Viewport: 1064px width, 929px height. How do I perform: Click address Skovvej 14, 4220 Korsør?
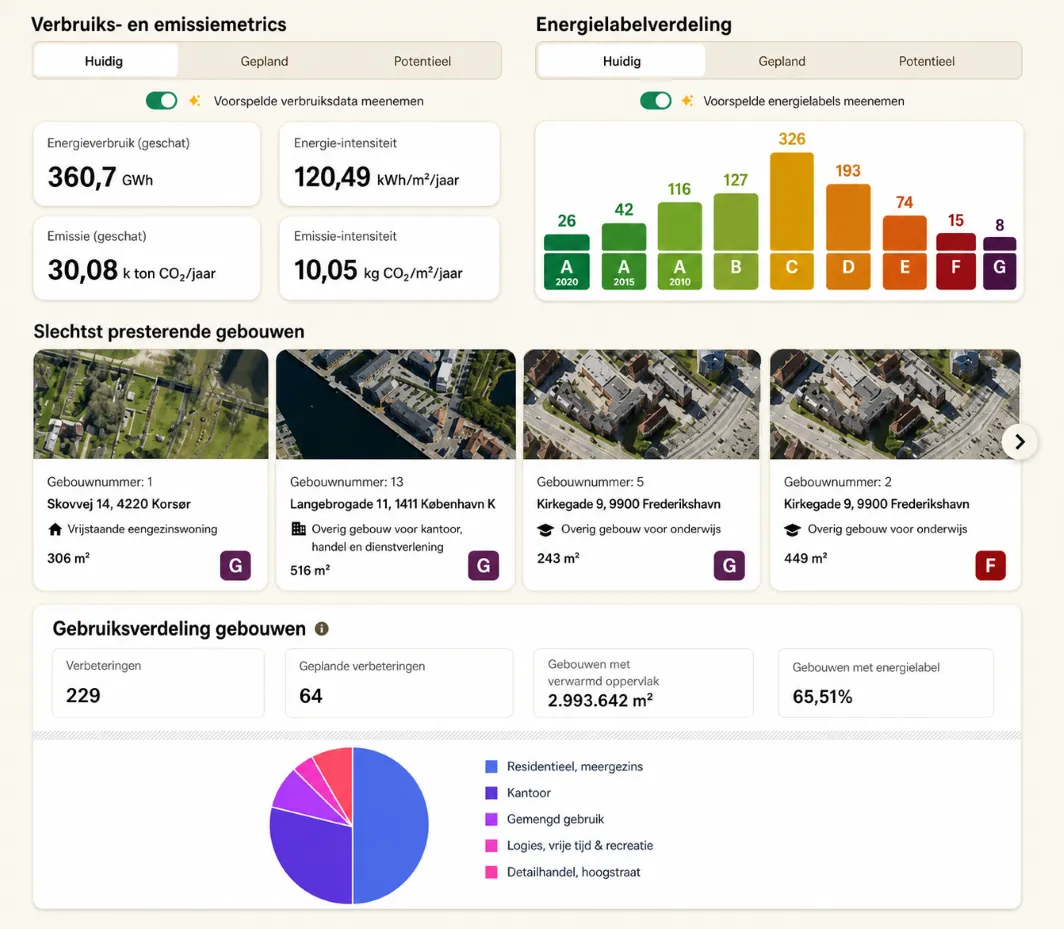coord(119,504)
